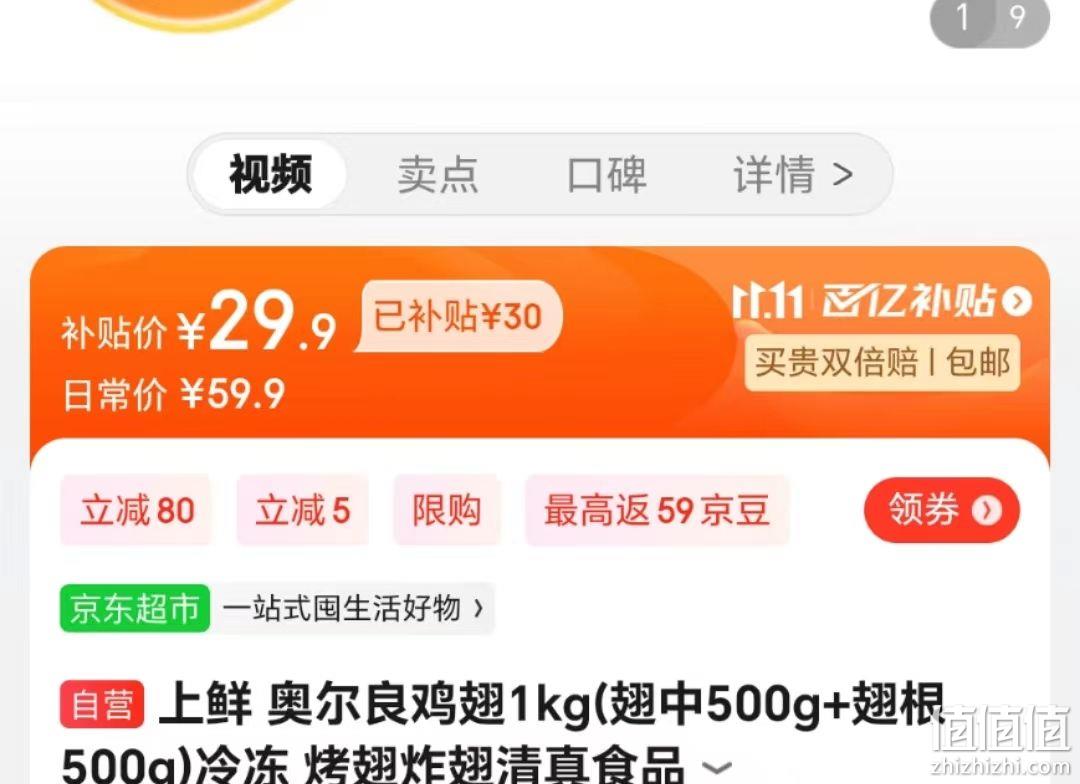Tap the 买贵双倍赔 | 包邮 badge
This screenshot has width=1080, height=784.
tap(882, 362)
